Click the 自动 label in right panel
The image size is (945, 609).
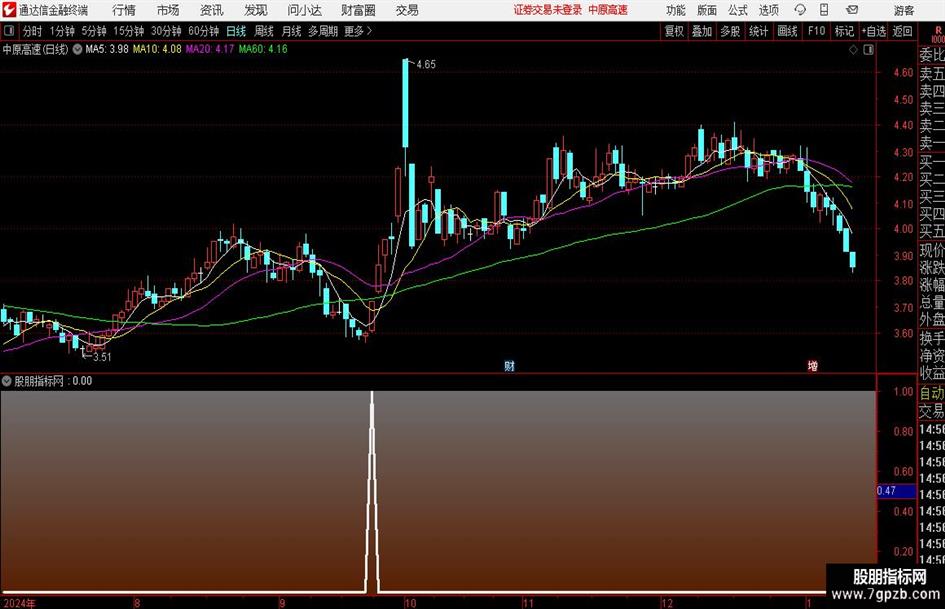point(932,393)
